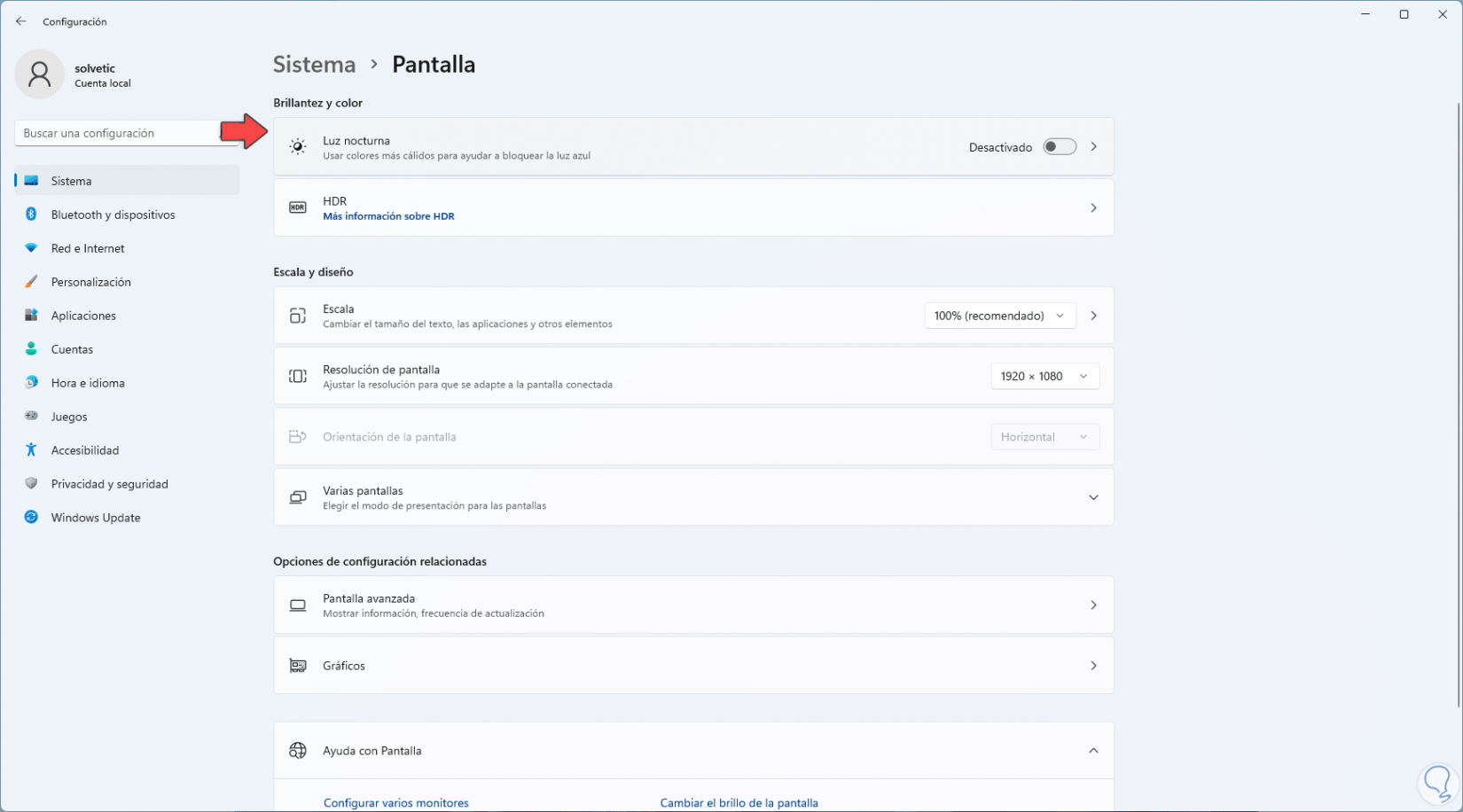Open the Escala 100% dropdown
The image size is (1463, 812).
[x=999, y=316]
